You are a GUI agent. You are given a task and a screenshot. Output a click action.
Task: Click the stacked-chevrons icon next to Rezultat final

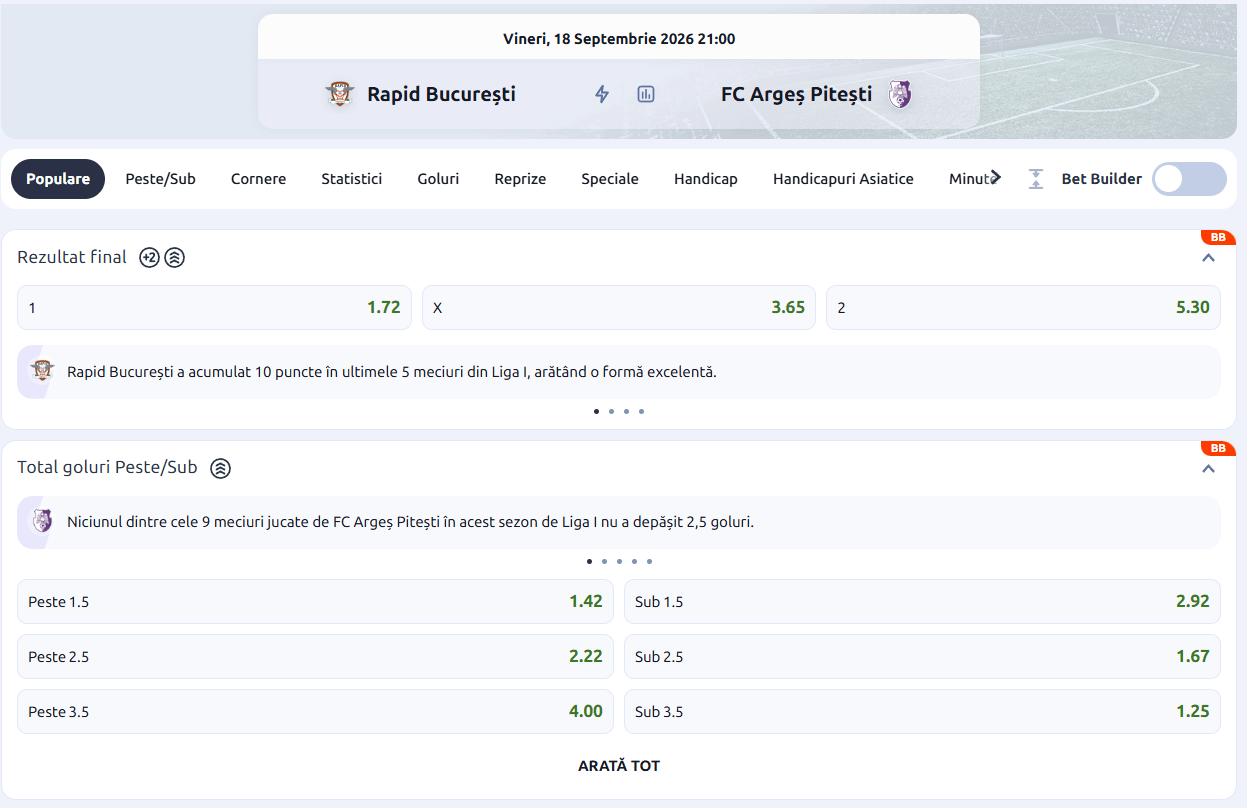tap(175, 257)
